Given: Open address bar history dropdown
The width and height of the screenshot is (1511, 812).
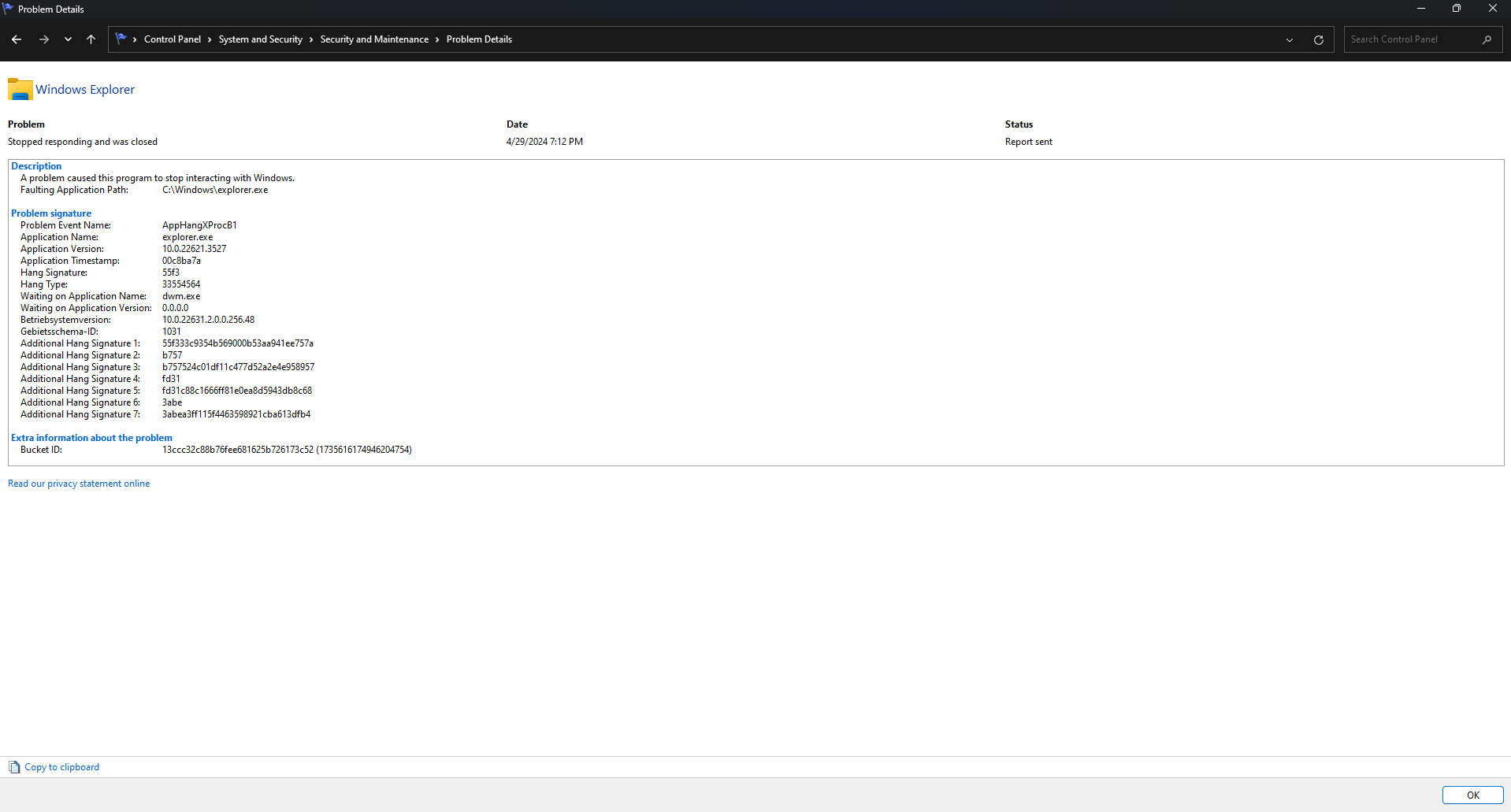Looking at the screenshot, I should coord(1290,39).
